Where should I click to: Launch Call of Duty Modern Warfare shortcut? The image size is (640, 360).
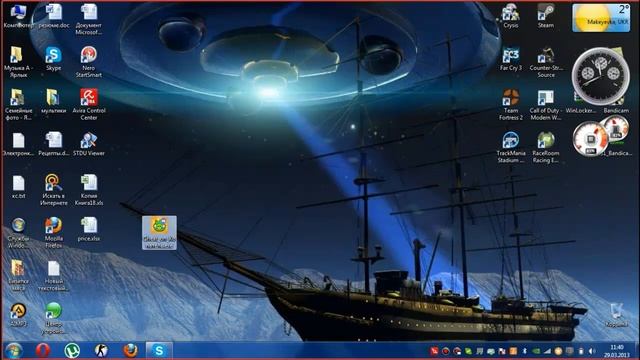click(x=546, y=105)
